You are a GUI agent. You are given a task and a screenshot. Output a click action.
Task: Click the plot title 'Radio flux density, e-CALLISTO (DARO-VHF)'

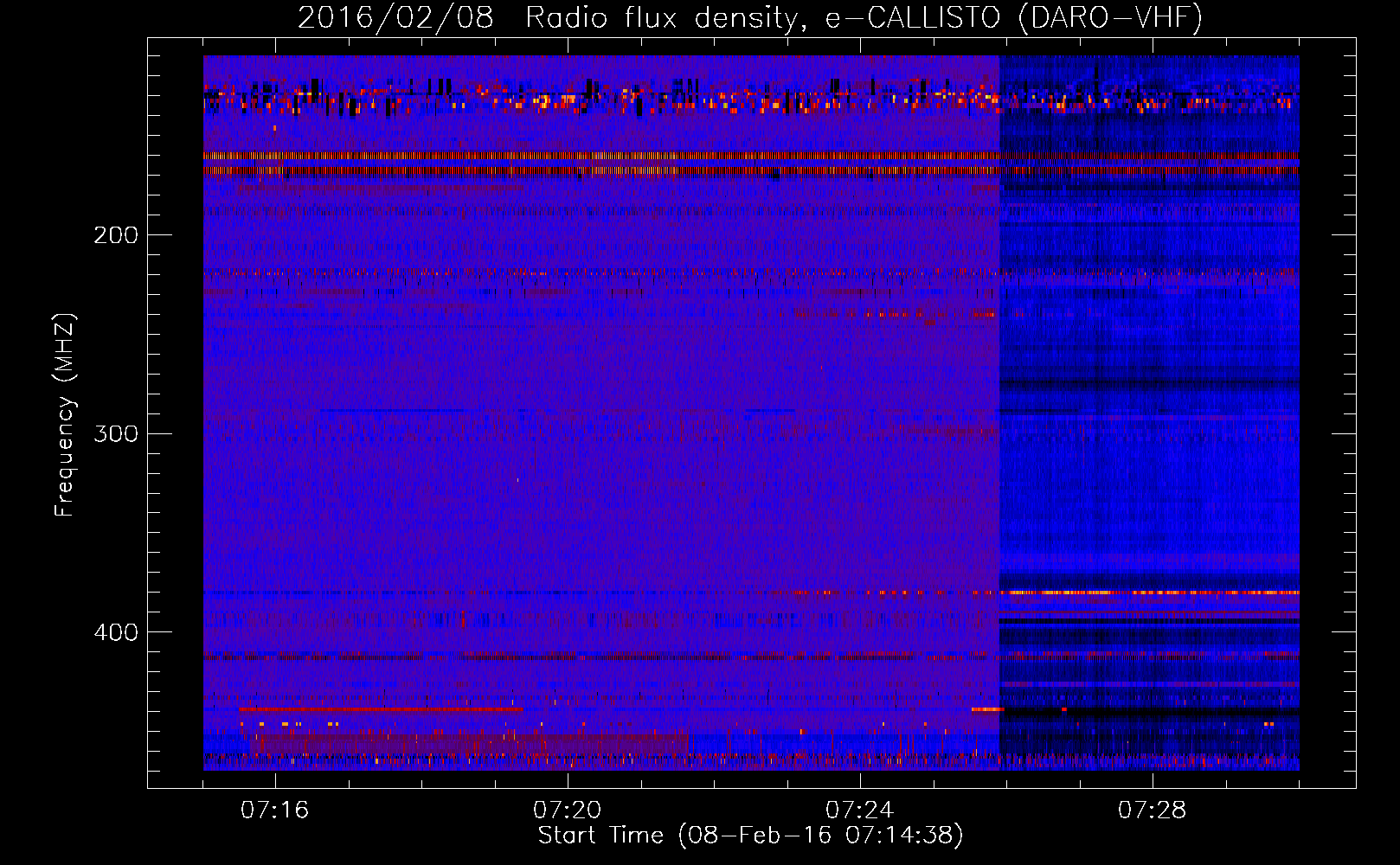click(x=864, y=18)
